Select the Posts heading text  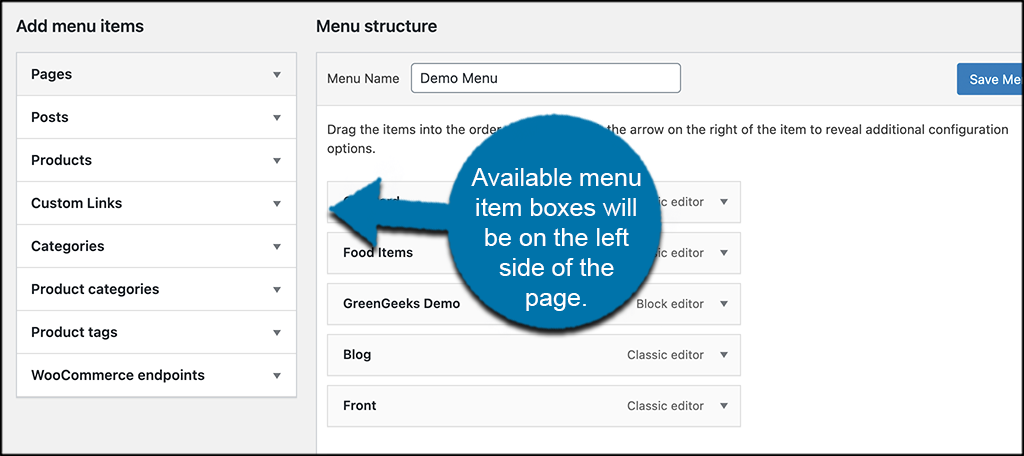[50, 118]
